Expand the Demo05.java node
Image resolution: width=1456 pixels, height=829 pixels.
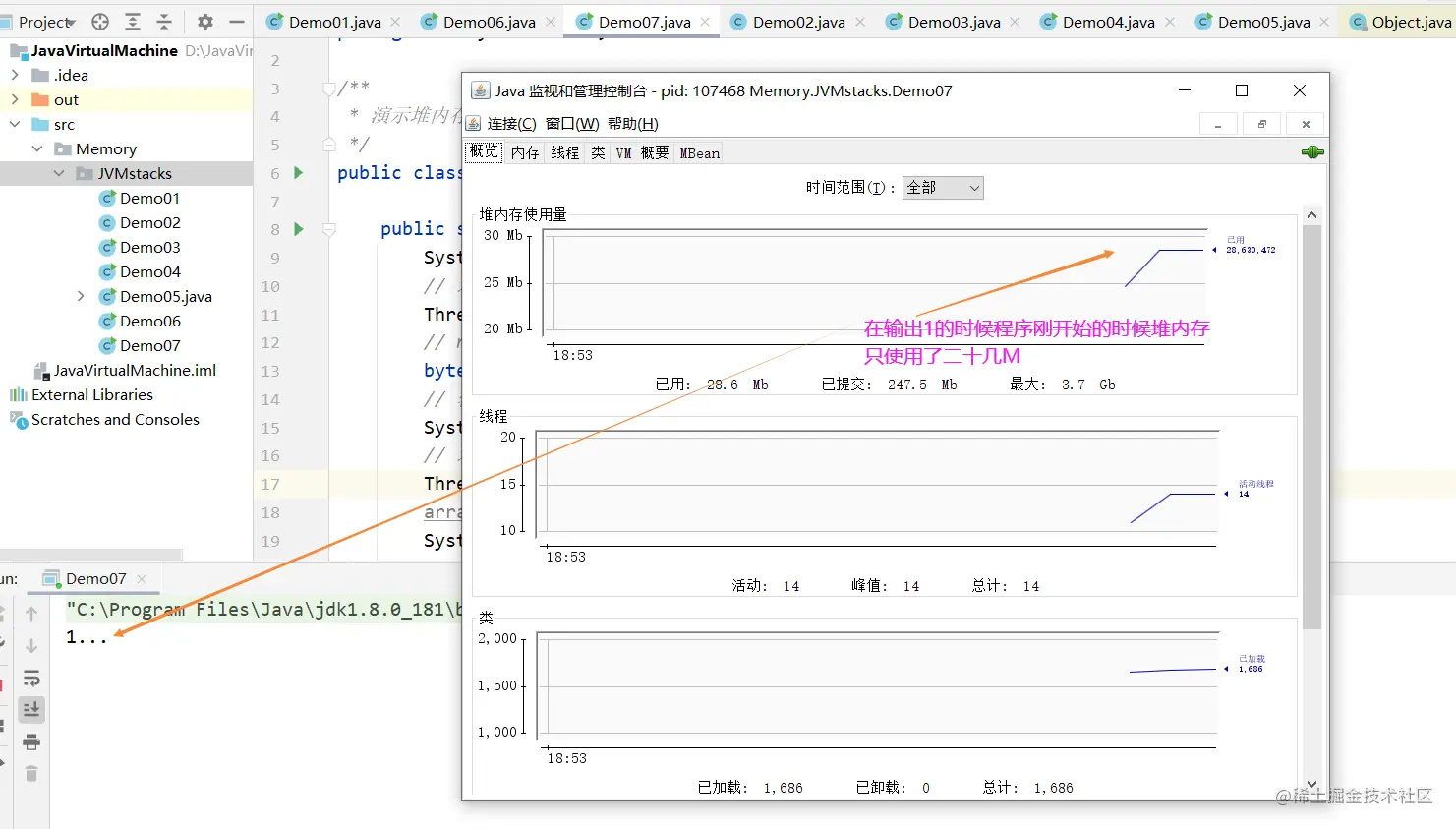point(81,296)
